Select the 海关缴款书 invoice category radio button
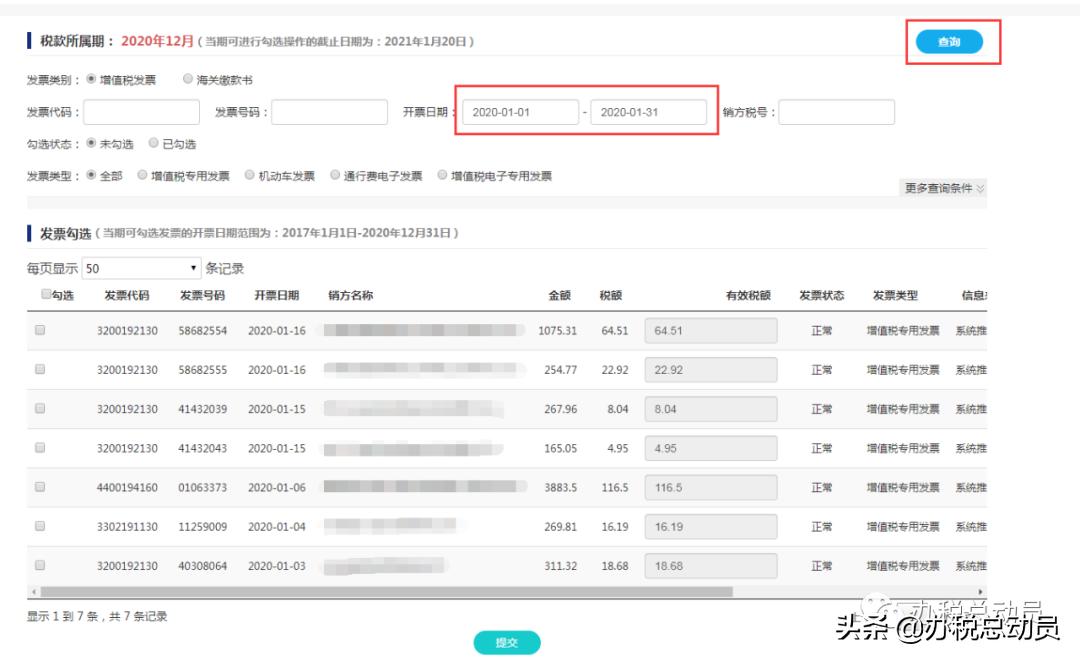The width and height of the screenshot is (1080, 661). coord(189,79)
